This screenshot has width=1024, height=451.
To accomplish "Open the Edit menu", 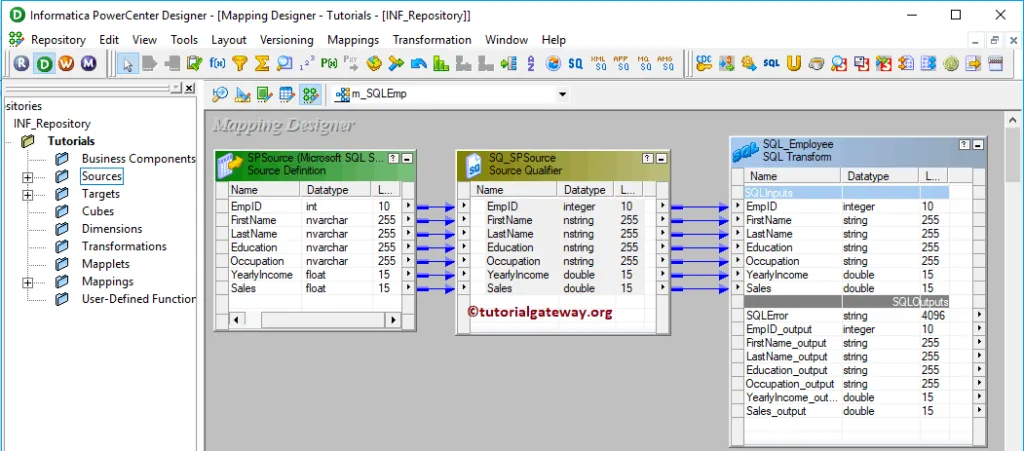I will click(109, 40).
